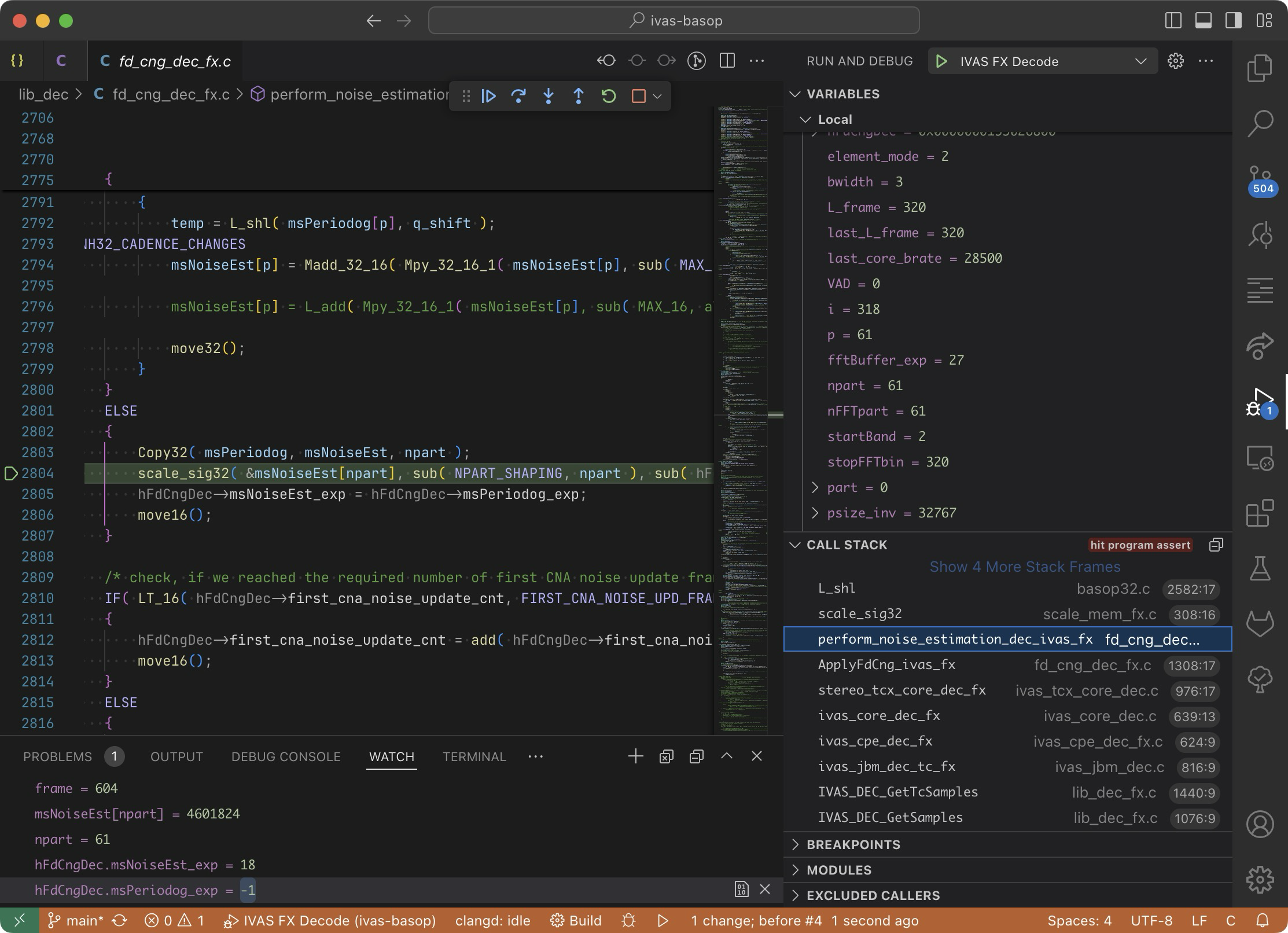Viewport: 1288px width, 933px height.
Task: Stop debugging with the red square
Action: click(x=638, y=96)
